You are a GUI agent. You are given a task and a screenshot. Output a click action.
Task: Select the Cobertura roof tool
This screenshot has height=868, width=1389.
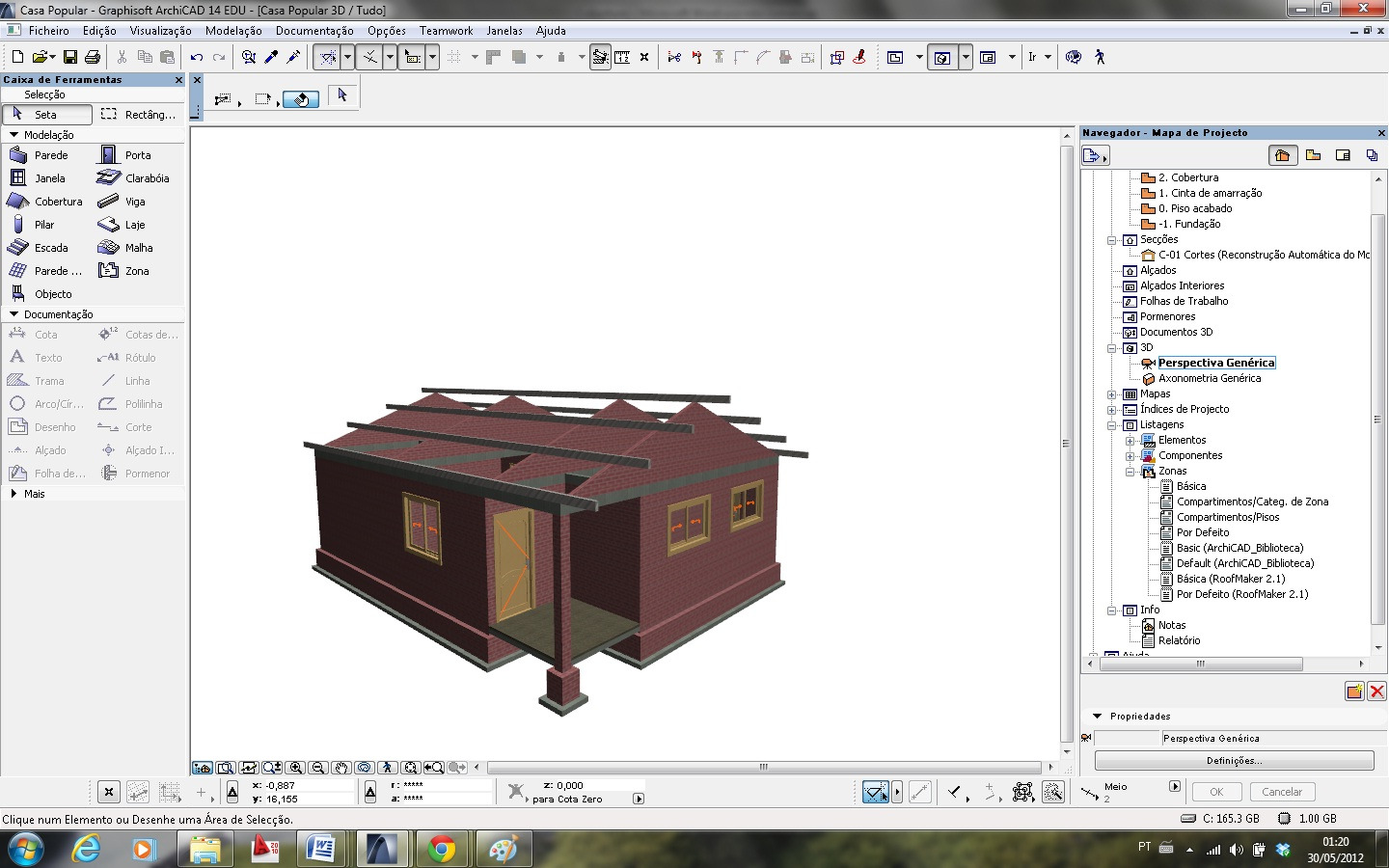click(46, 202)
